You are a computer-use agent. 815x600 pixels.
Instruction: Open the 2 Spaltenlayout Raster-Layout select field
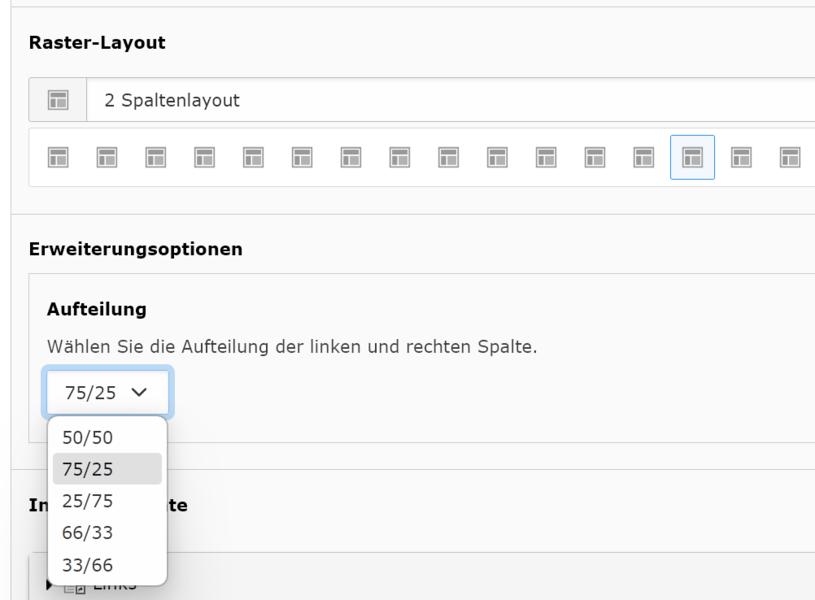tap(450, 100)
